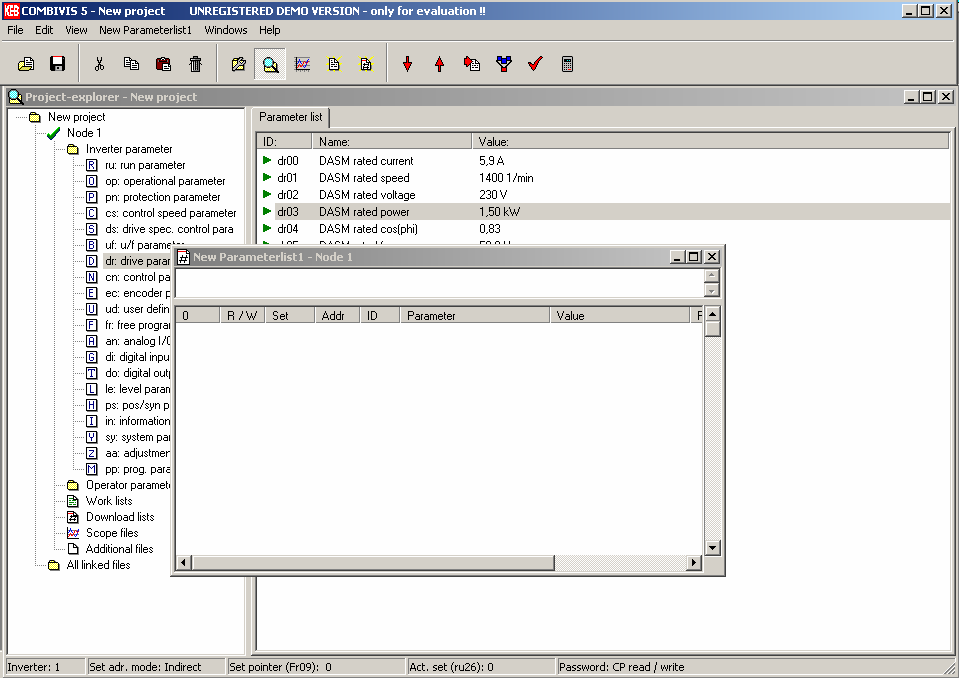This screenshot has width=959, height=678.
Task: Select 'ds: drive spec. control para' item
Action: [169, 229]
